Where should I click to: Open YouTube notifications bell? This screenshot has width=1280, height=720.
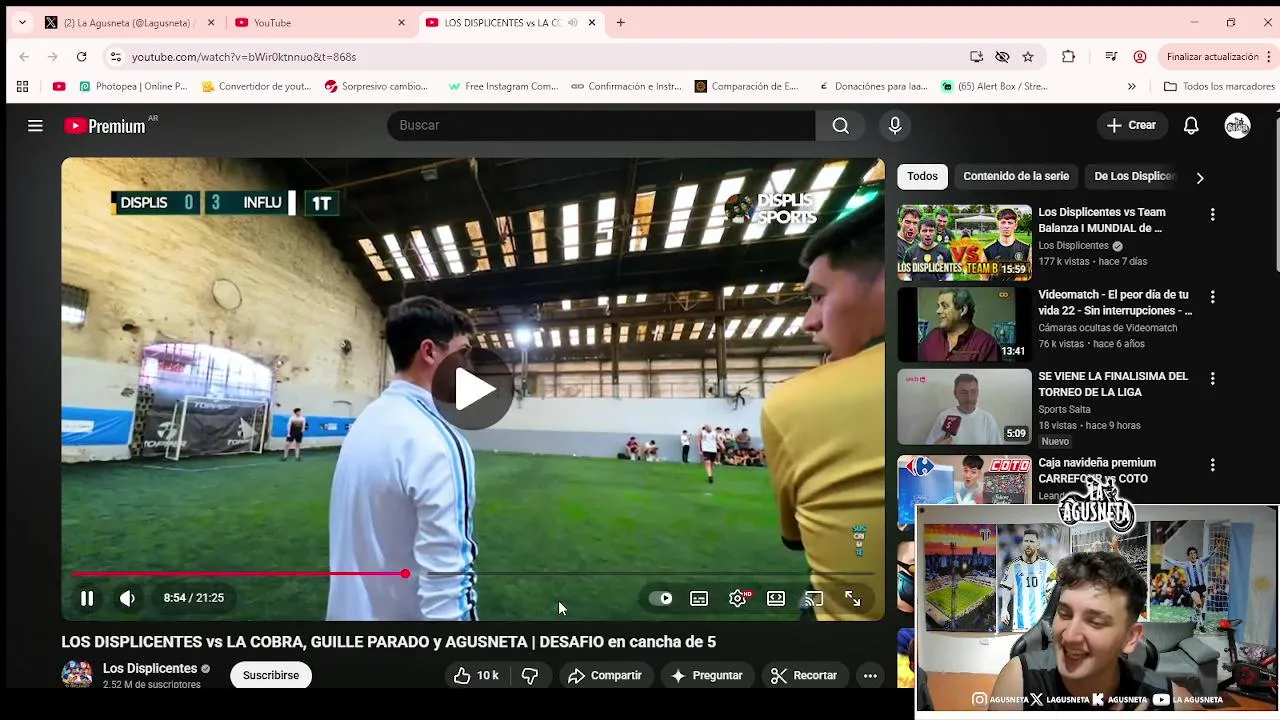pos(1191,125)
